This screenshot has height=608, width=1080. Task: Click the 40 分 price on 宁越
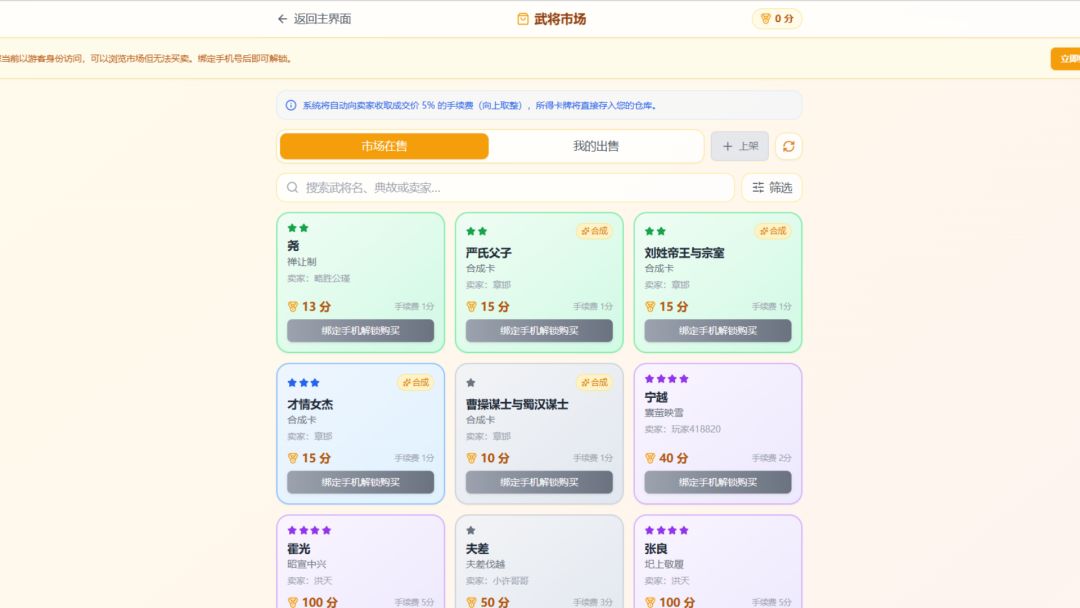(x=673, y=458)
